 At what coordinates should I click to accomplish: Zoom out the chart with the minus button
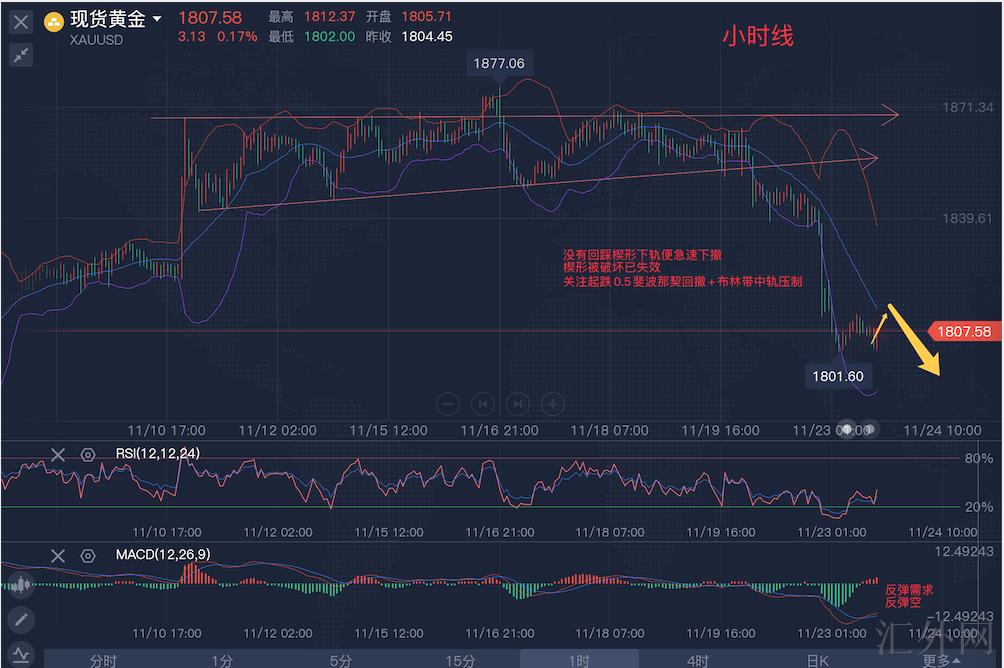pyautogui.click(x=449, y=404)
